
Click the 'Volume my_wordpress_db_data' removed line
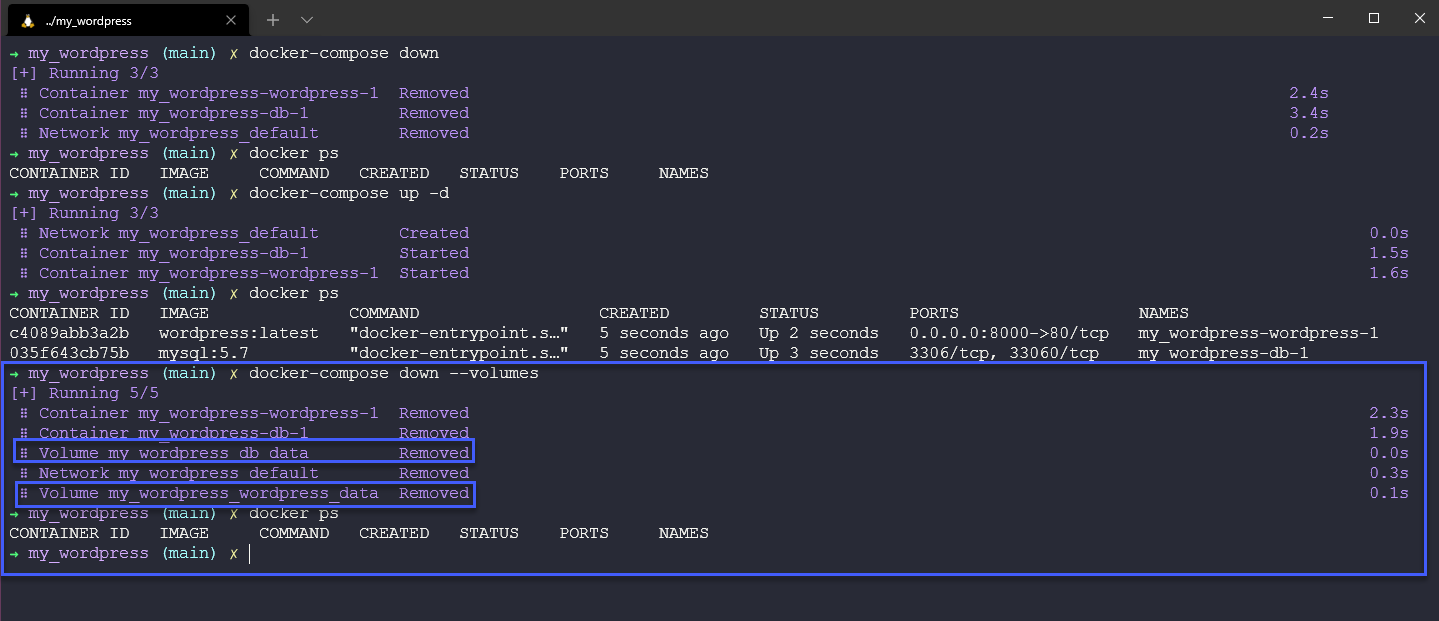(x=243, y=453)
